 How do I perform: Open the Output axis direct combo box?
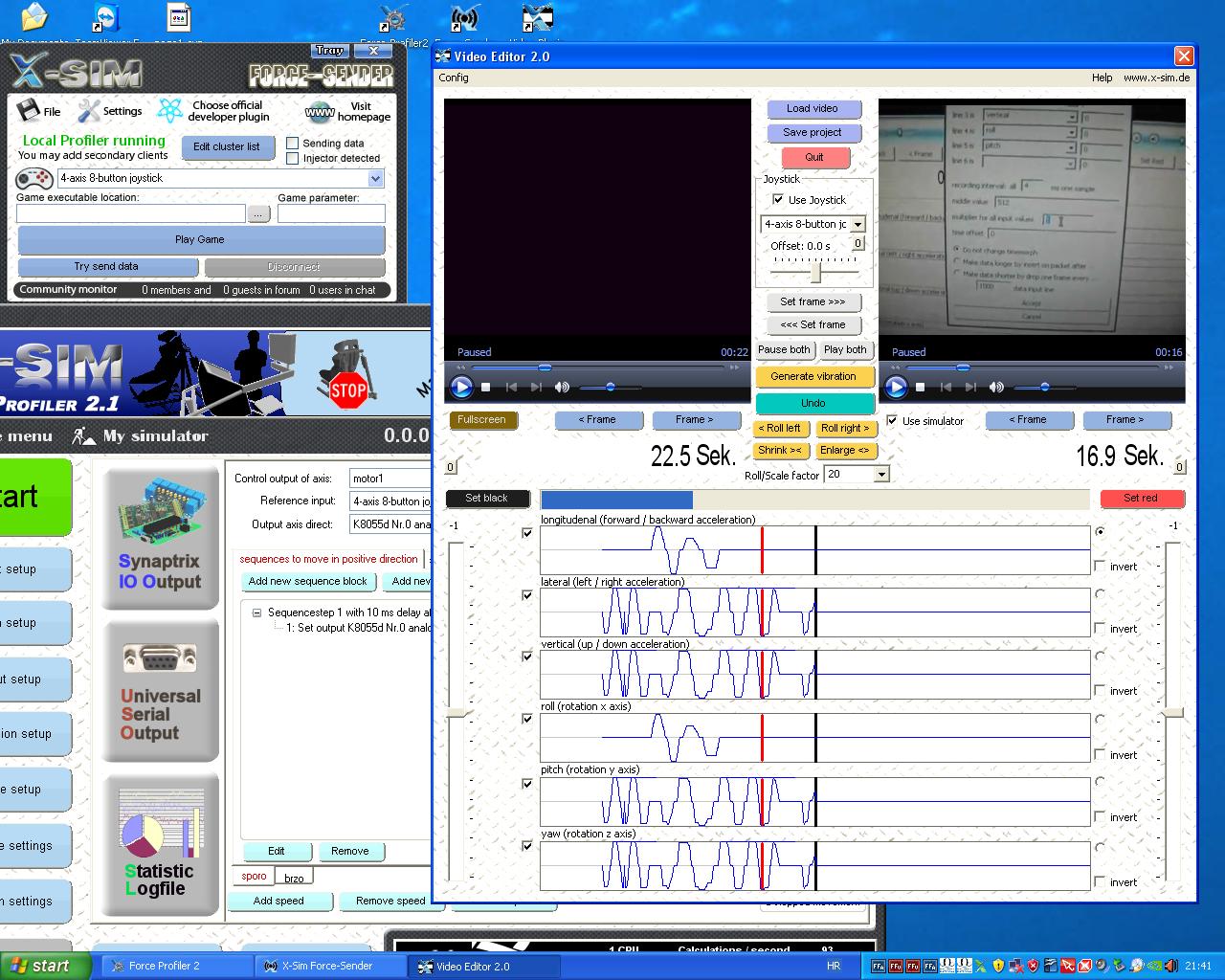[390, 523]
